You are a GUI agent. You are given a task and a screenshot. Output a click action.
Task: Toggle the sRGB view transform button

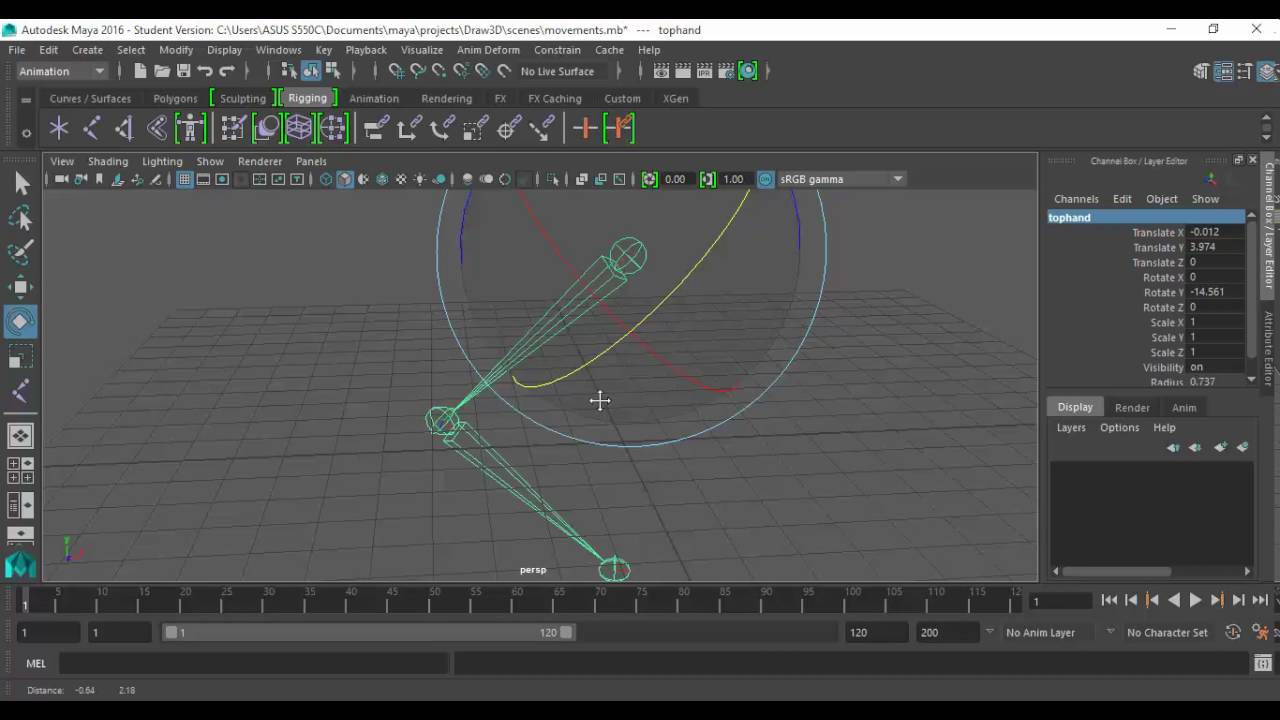click(x=766, y=180)
